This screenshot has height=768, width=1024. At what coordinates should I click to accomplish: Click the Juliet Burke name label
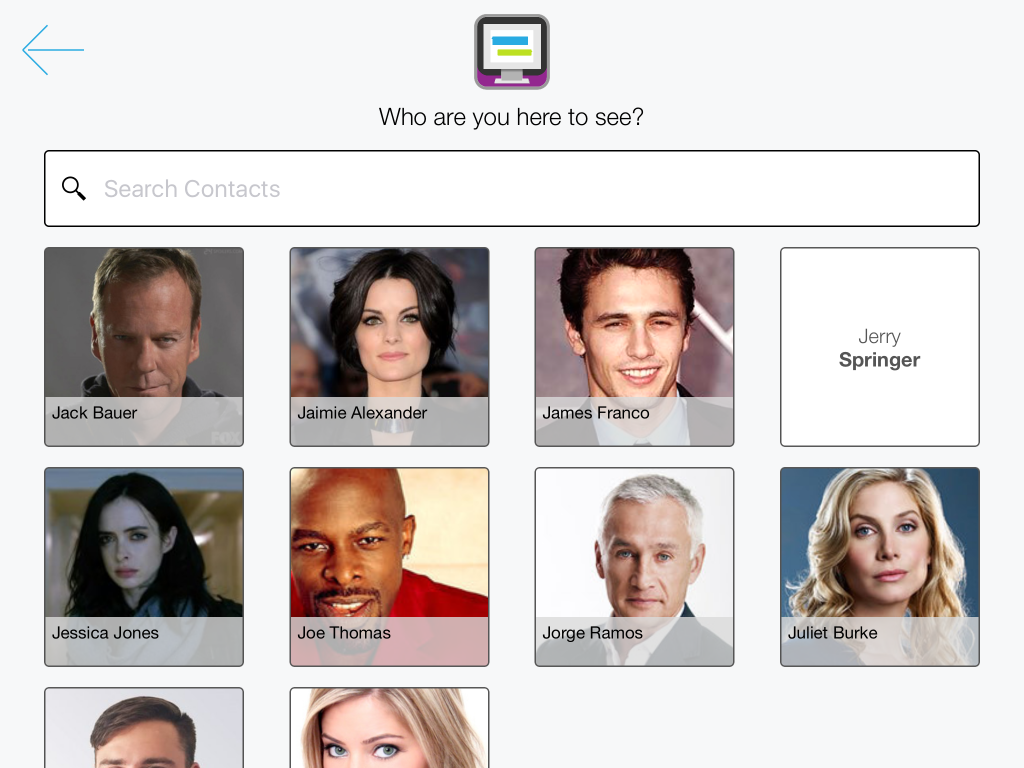tap(833, 633)
